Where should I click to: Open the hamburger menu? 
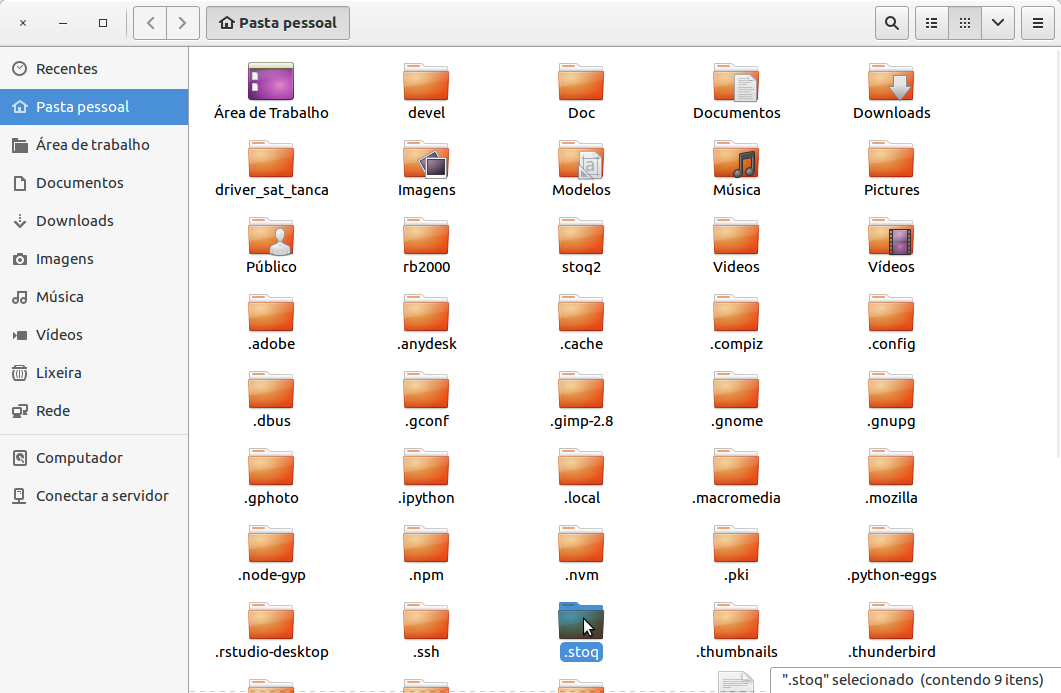click(x=1038, y=23)
